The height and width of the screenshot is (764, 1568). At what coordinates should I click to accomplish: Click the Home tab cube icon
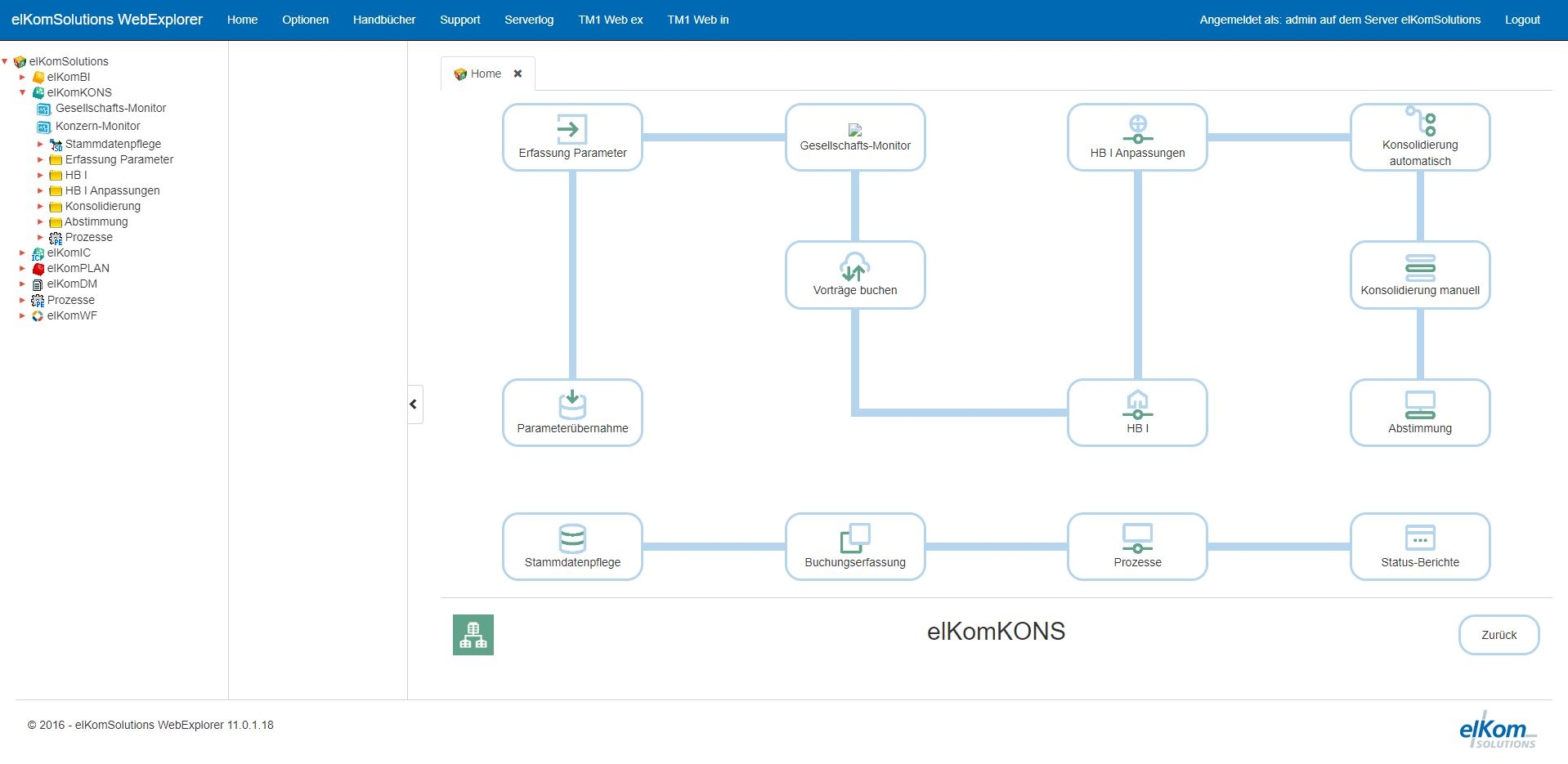click(460, 74)
